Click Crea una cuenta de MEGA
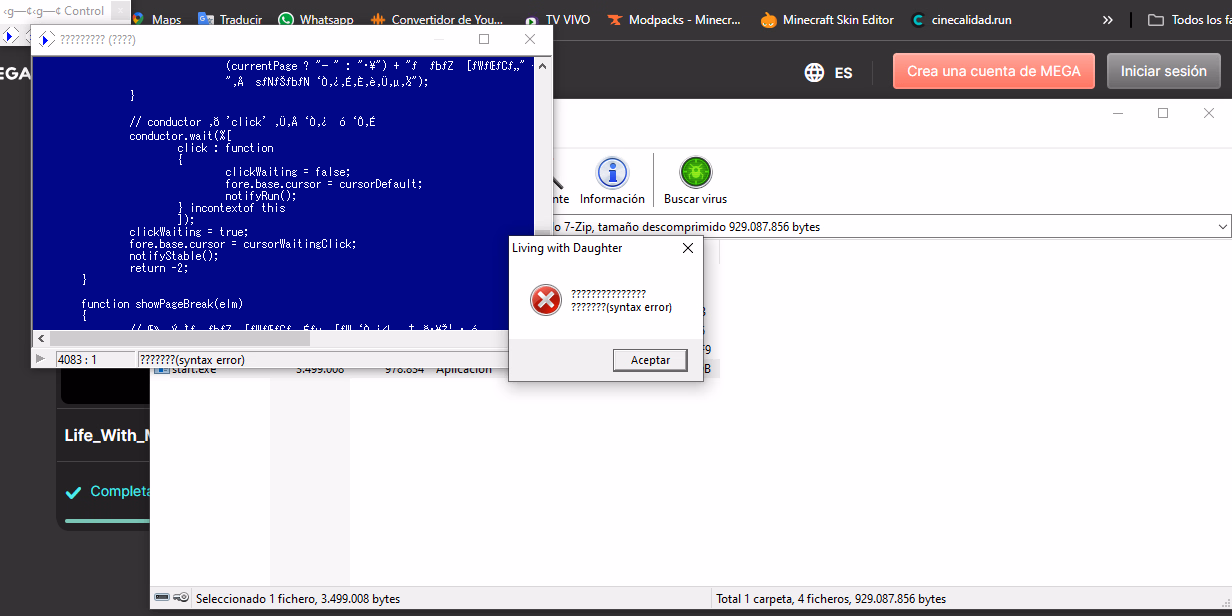This screenshot has width=1232, height=616. coord(993,71)
